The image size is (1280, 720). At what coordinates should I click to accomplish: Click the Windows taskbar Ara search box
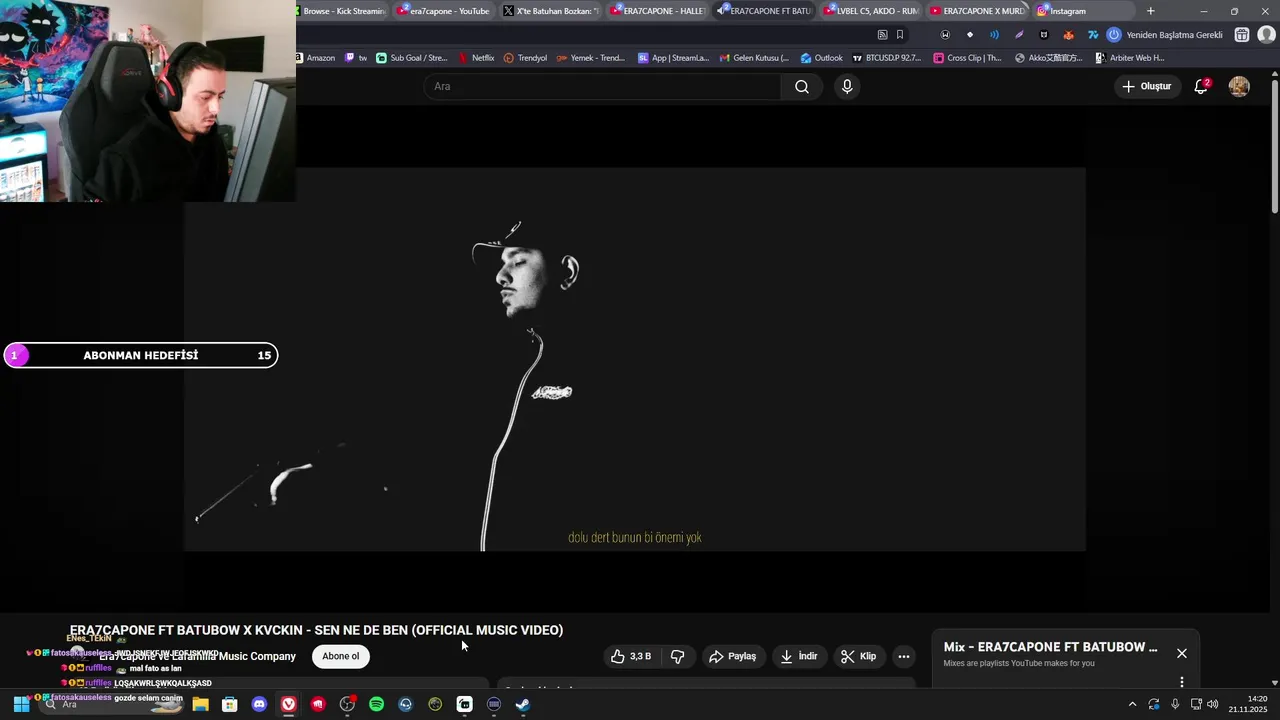click(112, 705)
